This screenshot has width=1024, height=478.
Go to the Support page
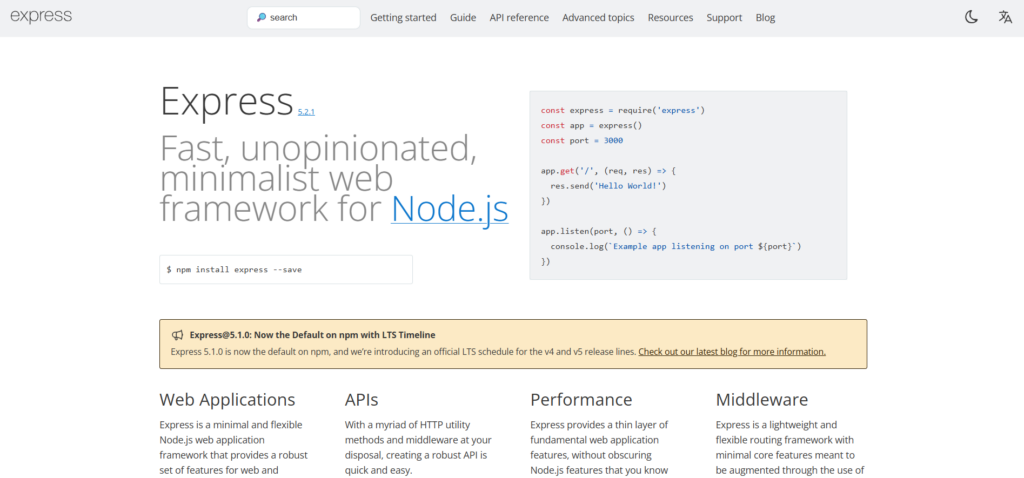point(724,18)
